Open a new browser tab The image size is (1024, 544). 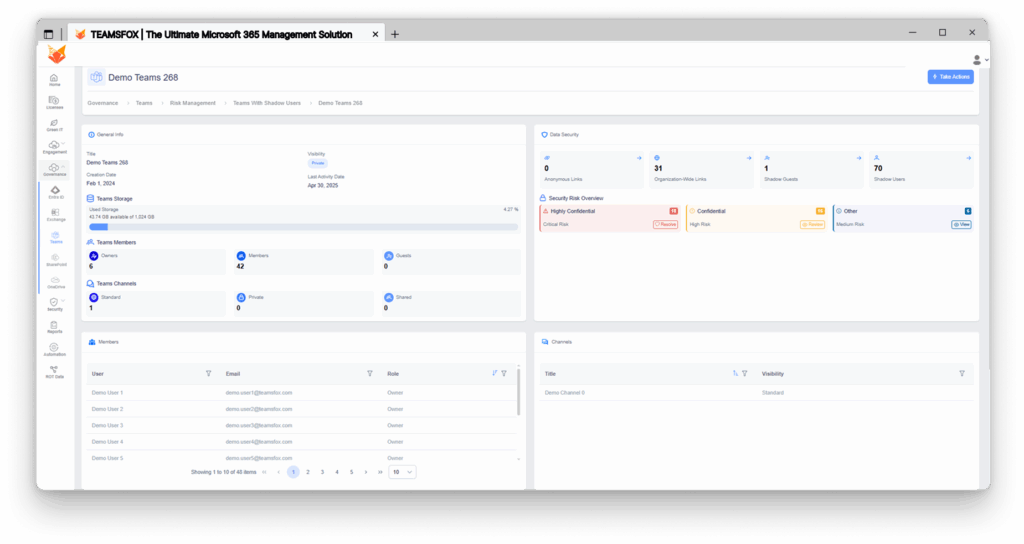point(394,34)
